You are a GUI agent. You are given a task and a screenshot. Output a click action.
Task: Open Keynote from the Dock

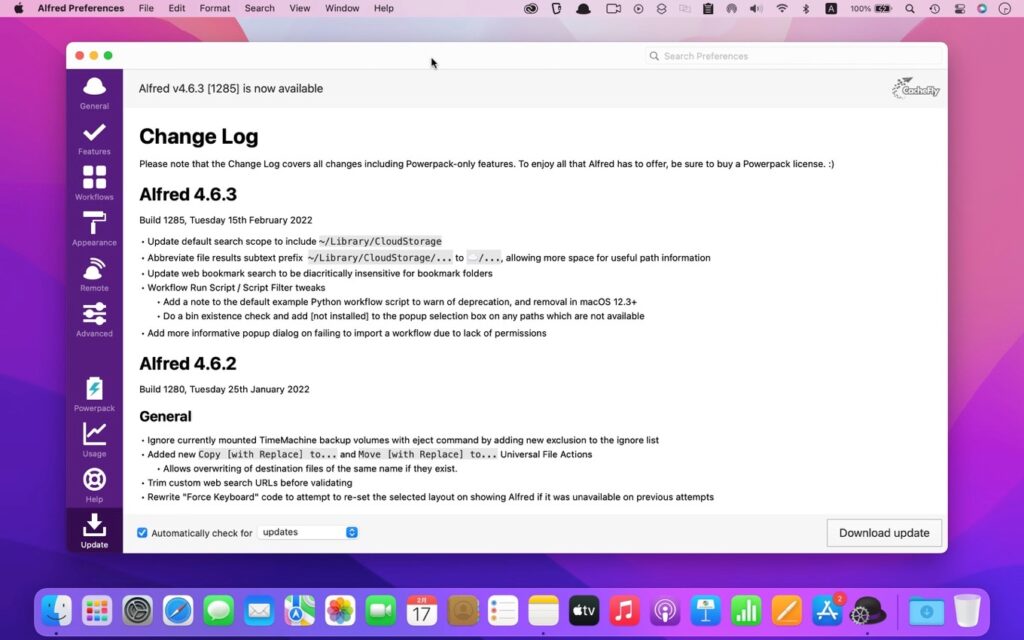(x=705, y=611)
